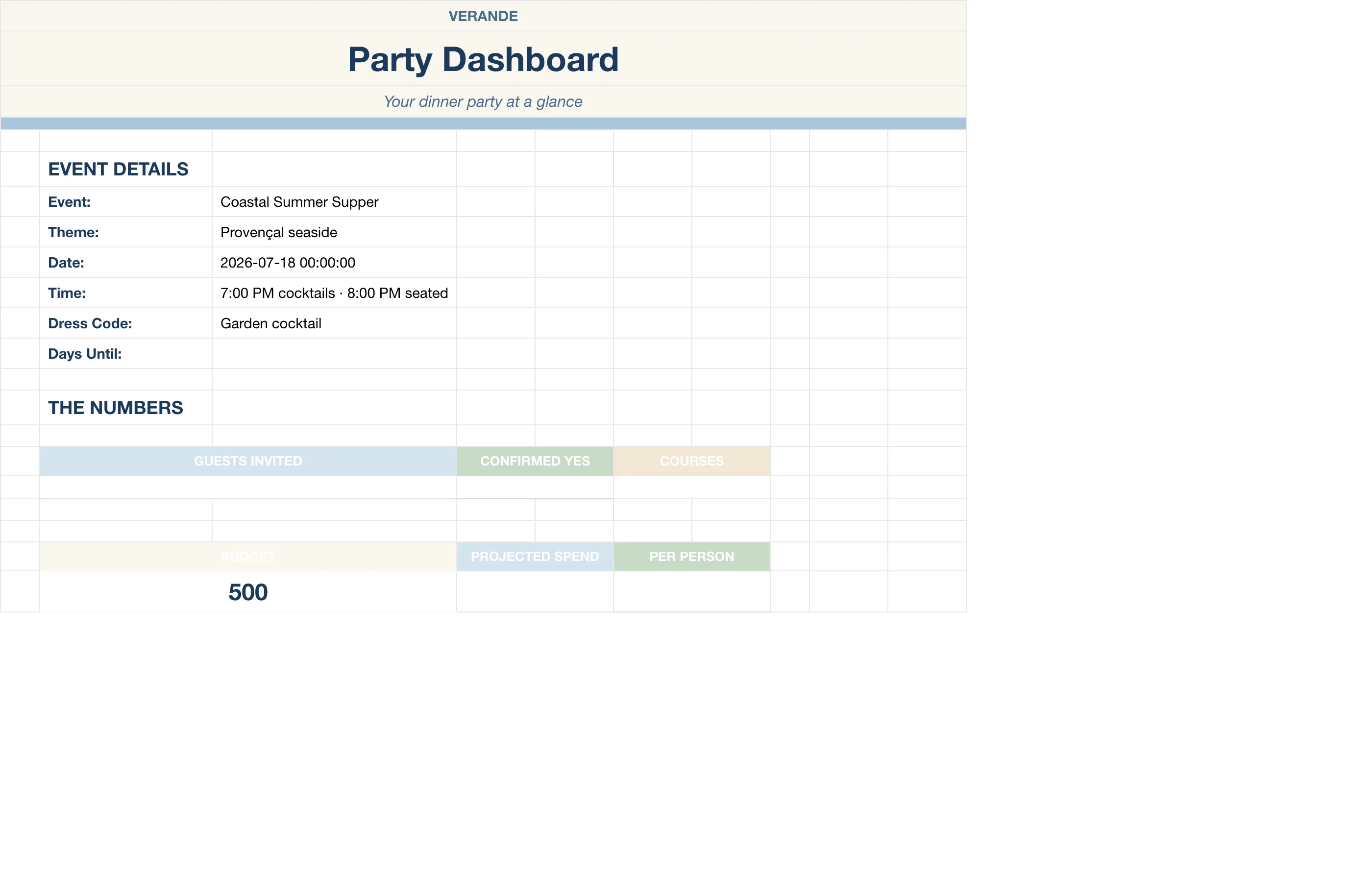The height and width of the screenshot is (882, 1372).
Task: Click the faint BUDGET header cell
Action: point(248,556)
